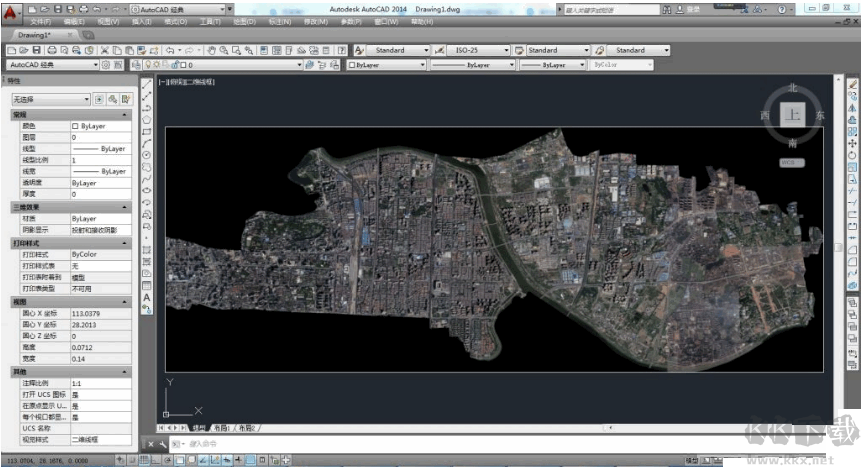Click the ViewCube top face 上
861x467 pixels.
tap(792, 115)
